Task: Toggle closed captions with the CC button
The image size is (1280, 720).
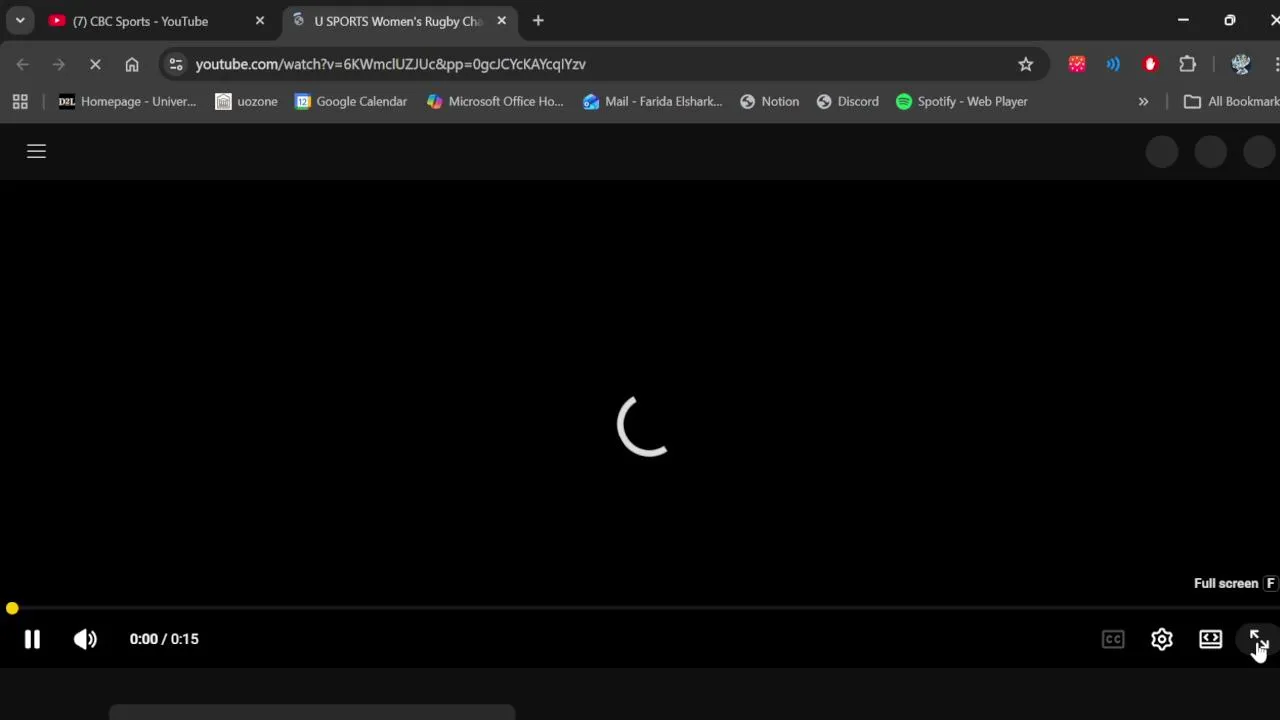Action: click(x=1113, y=639)
